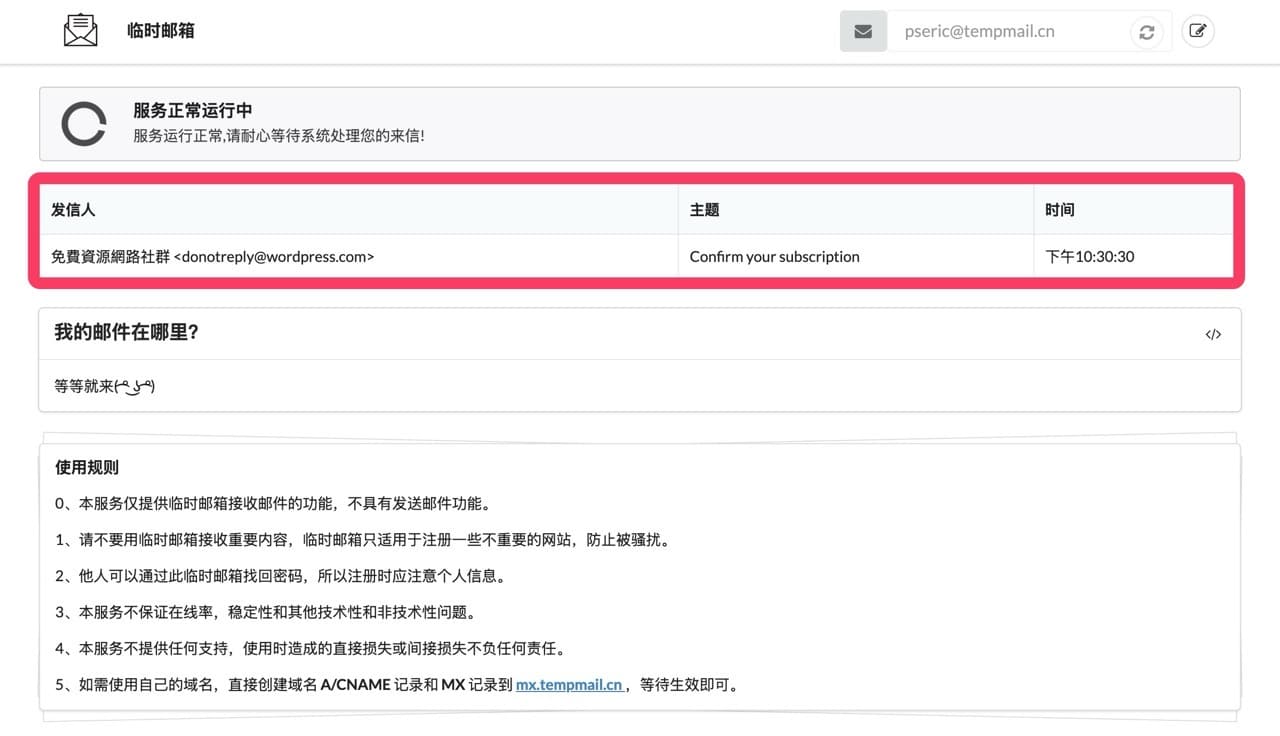Screen dimensions: 1280x736
Task: Open the 临时邮箱 site title
Action: [x=161, y=31]
